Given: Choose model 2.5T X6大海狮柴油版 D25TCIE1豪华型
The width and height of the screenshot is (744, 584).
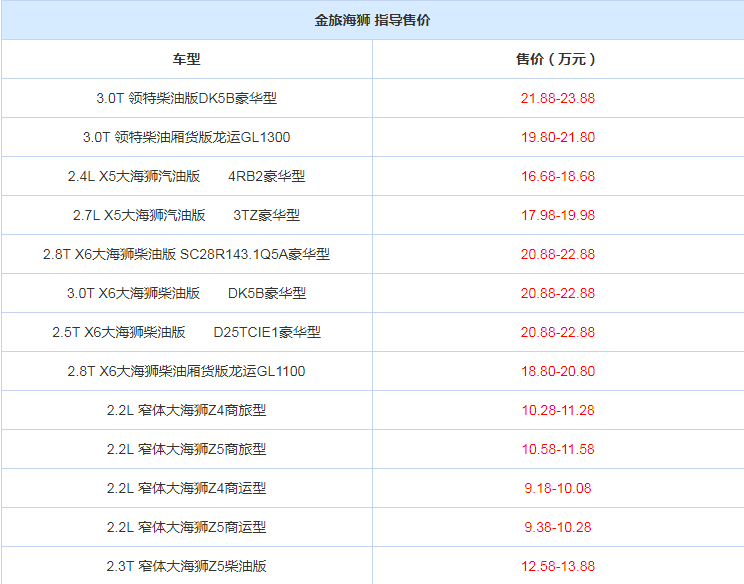Looking at the screenshot, I should [186, 332].
